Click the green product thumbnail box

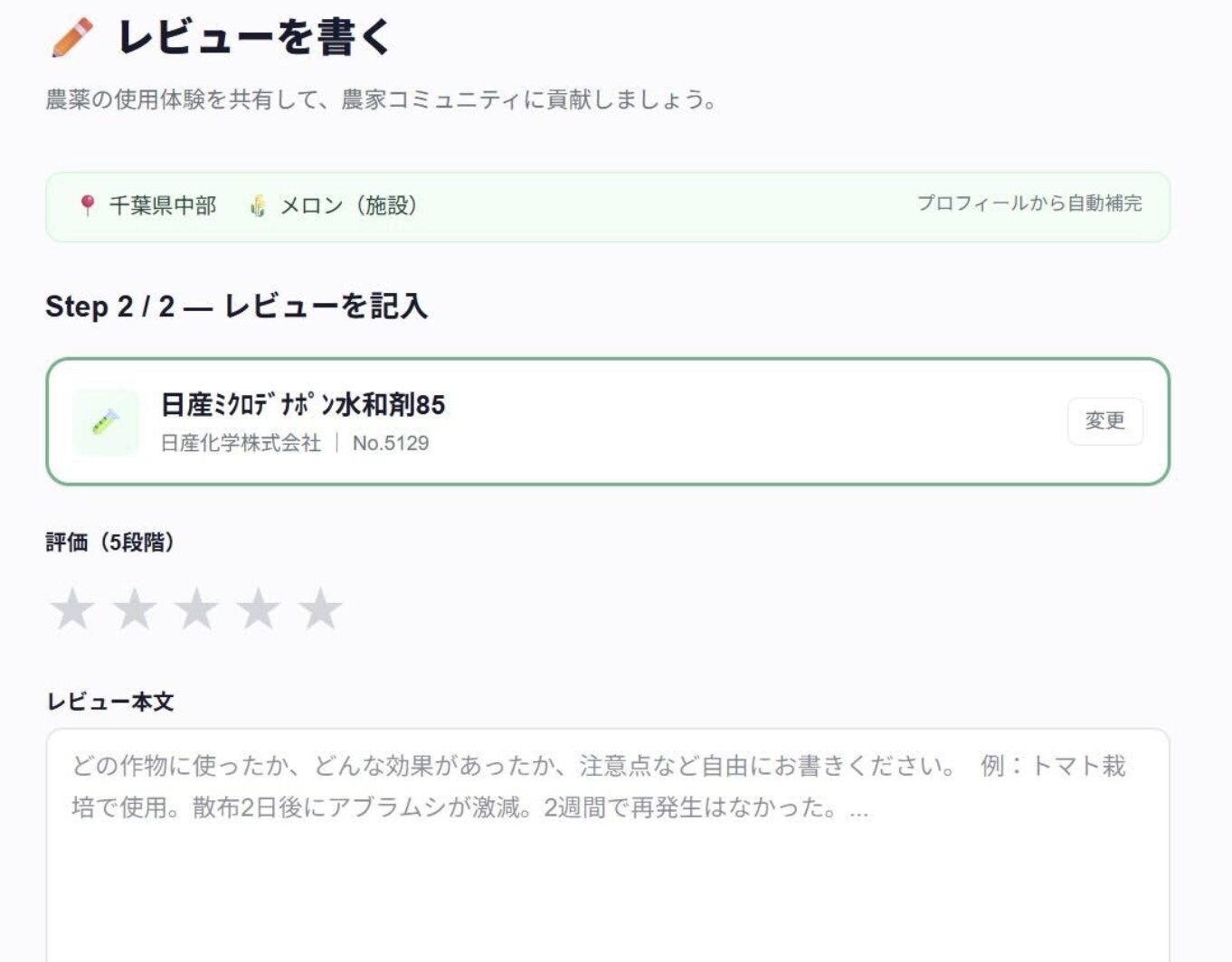click(x=106, y=420)
